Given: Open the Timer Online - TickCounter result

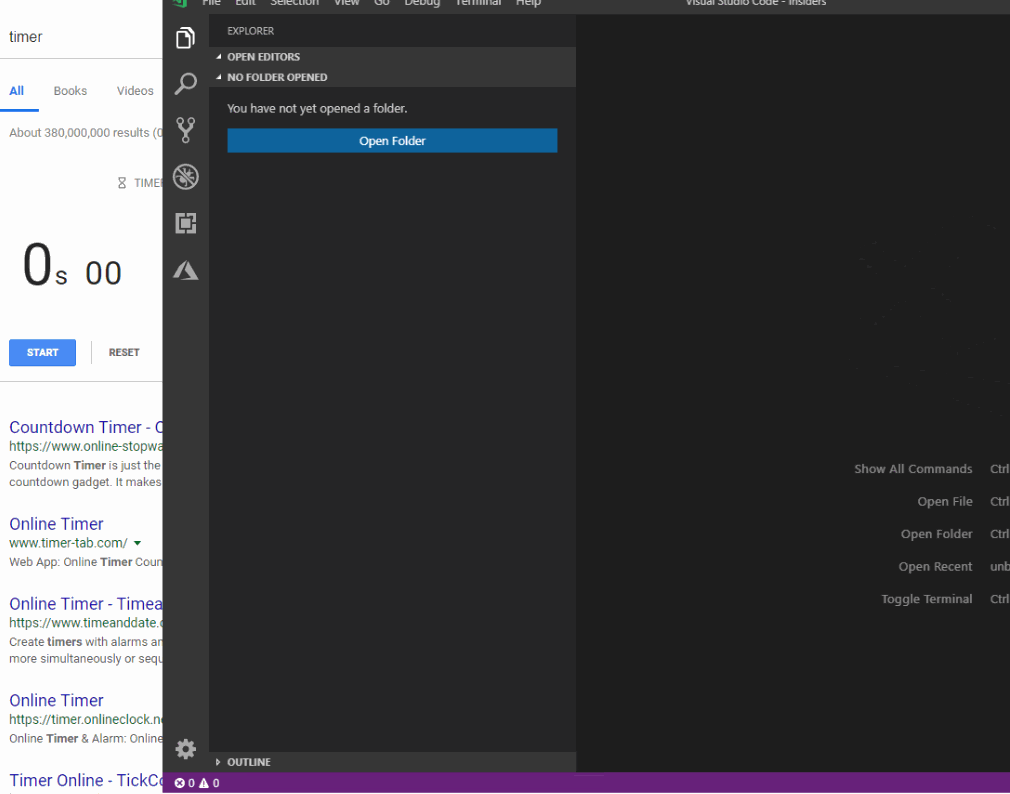Looking at the screenshot, I should point(86,780).
